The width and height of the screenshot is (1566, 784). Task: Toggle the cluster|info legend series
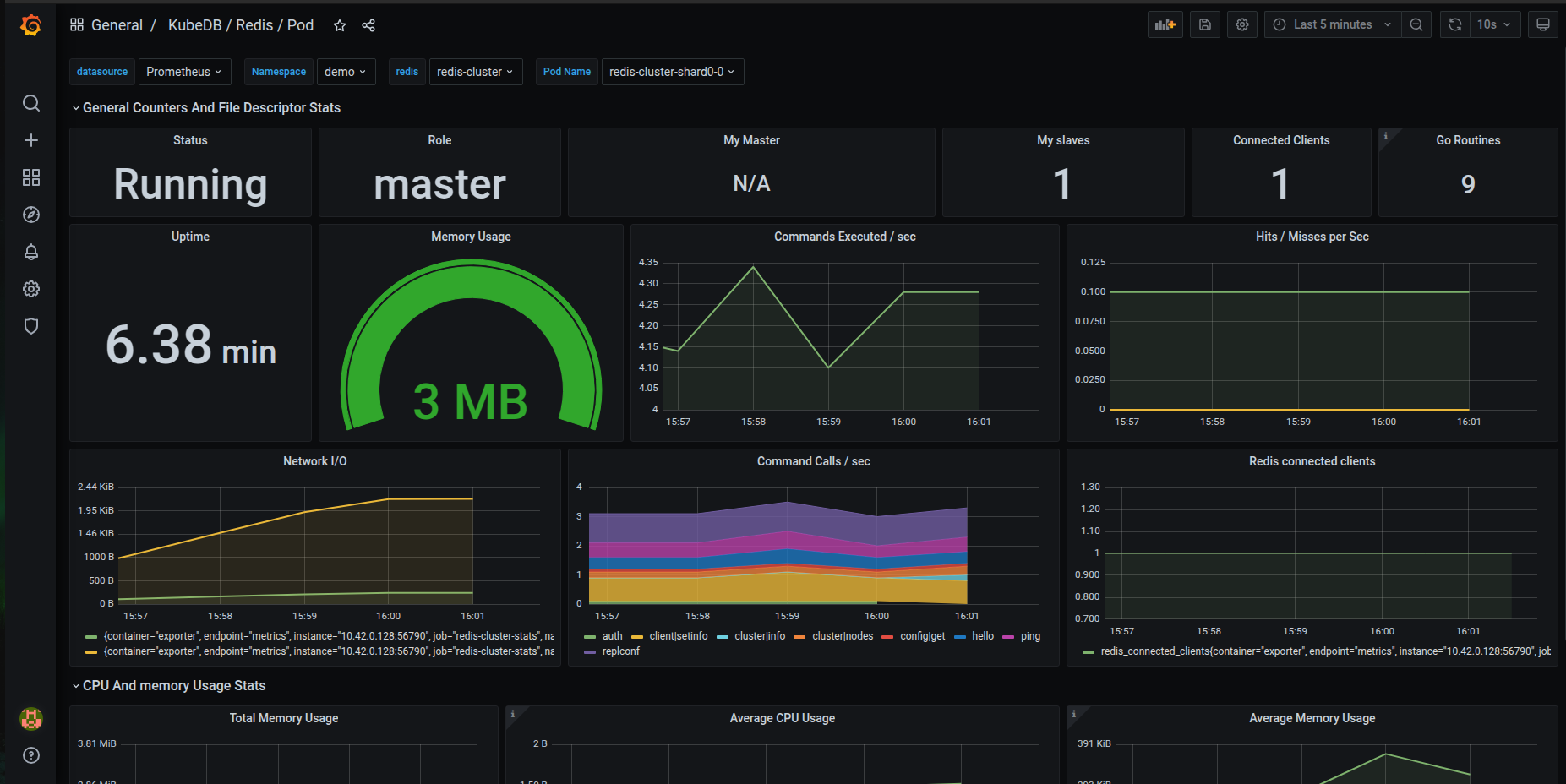[760, 636]
